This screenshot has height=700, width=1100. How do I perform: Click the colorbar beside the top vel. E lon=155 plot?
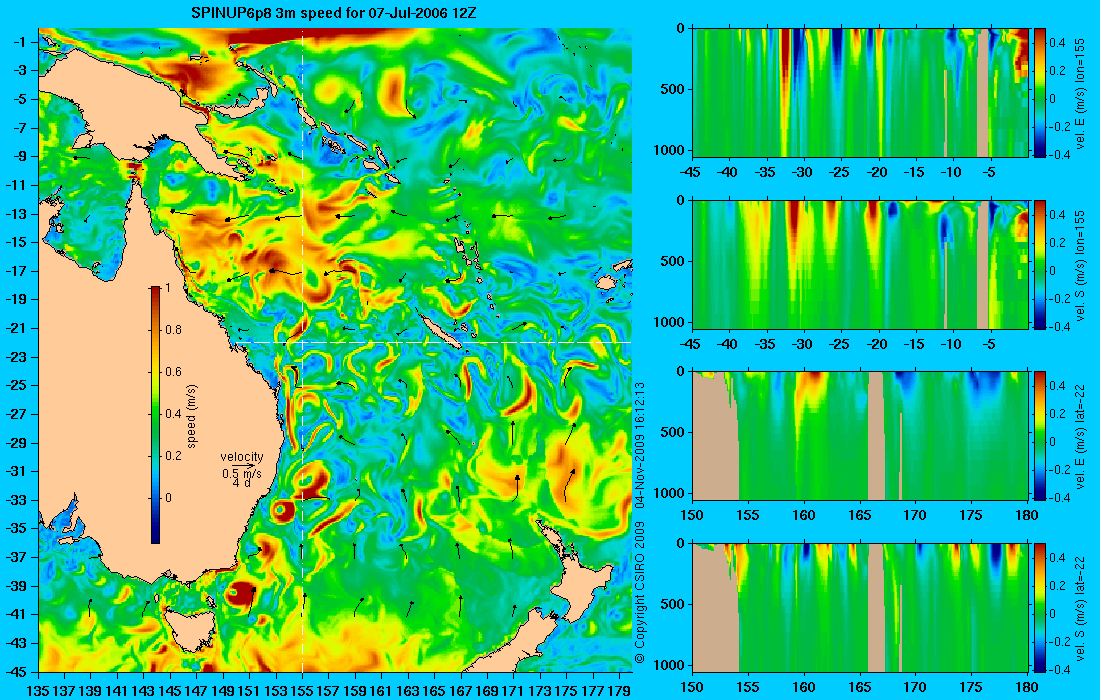click(1039, 93)
